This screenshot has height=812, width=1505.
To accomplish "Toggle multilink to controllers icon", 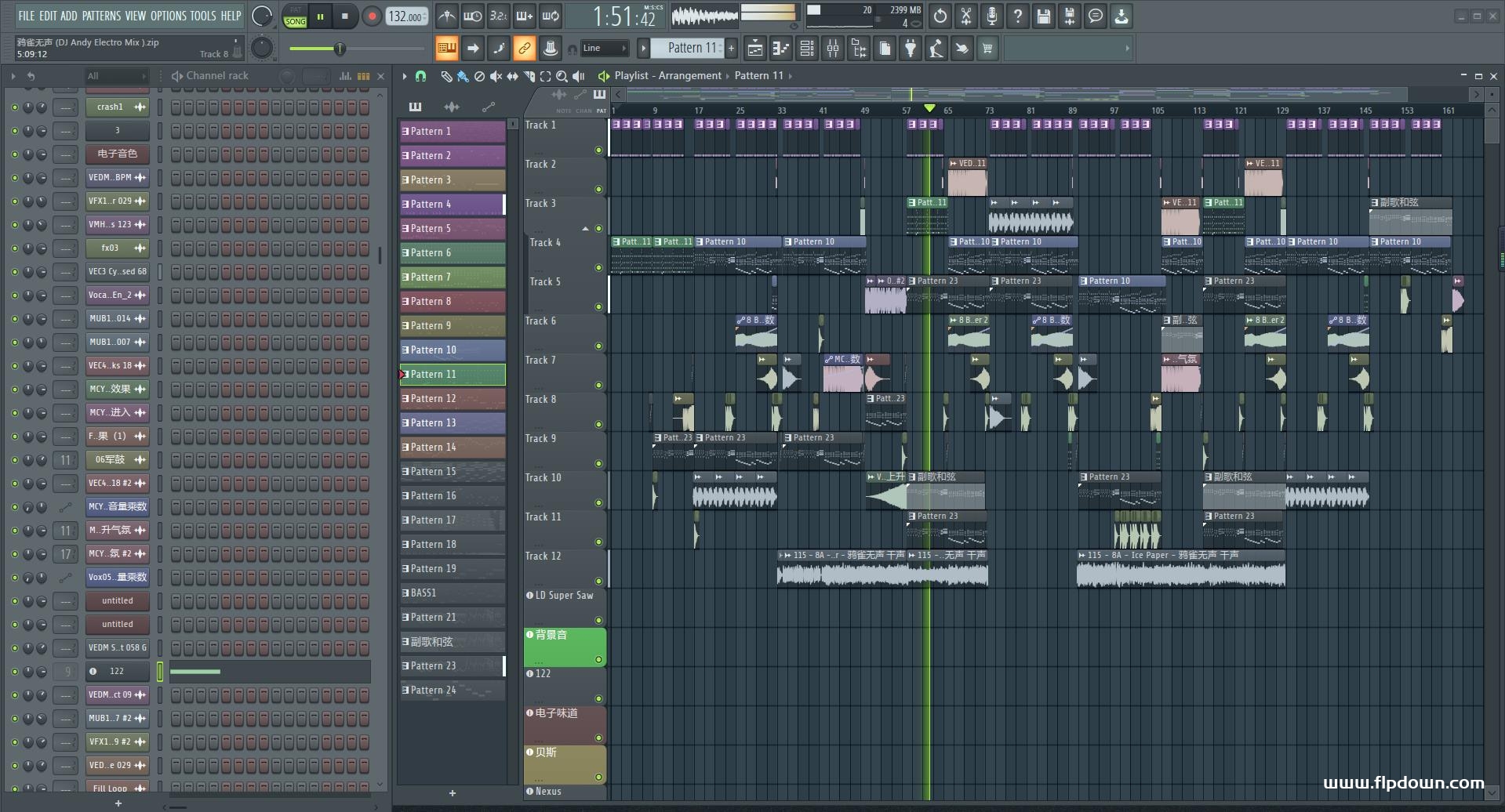I will pyautogui.click(x=551, y=49).
